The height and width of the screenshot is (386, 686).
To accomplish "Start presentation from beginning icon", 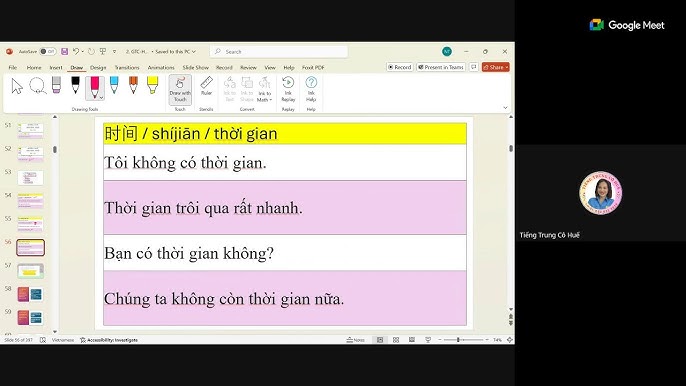I will pyautogui.click(x=103, y=52).
